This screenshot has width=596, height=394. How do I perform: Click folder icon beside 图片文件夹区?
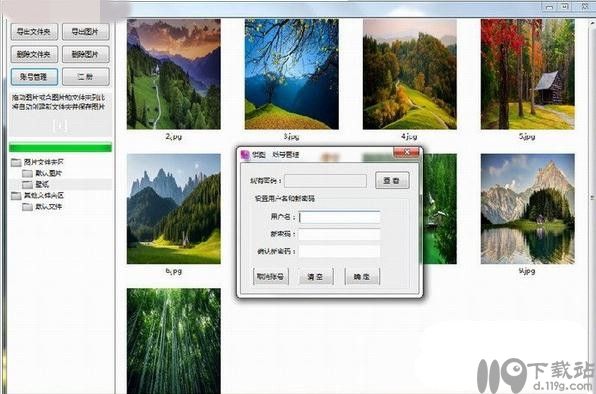coord(16,163)
